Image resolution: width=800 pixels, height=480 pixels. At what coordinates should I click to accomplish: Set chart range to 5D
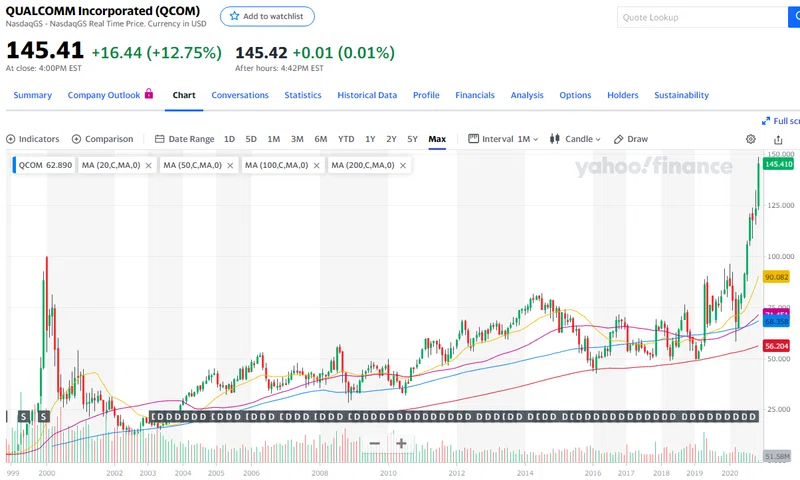click(251, 139)
